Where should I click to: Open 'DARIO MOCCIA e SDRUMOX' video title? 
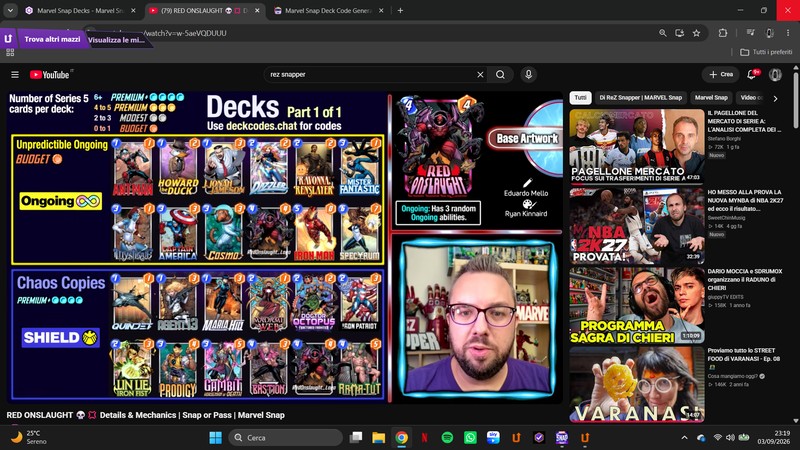pyautogui.click(x=744, y=280)
